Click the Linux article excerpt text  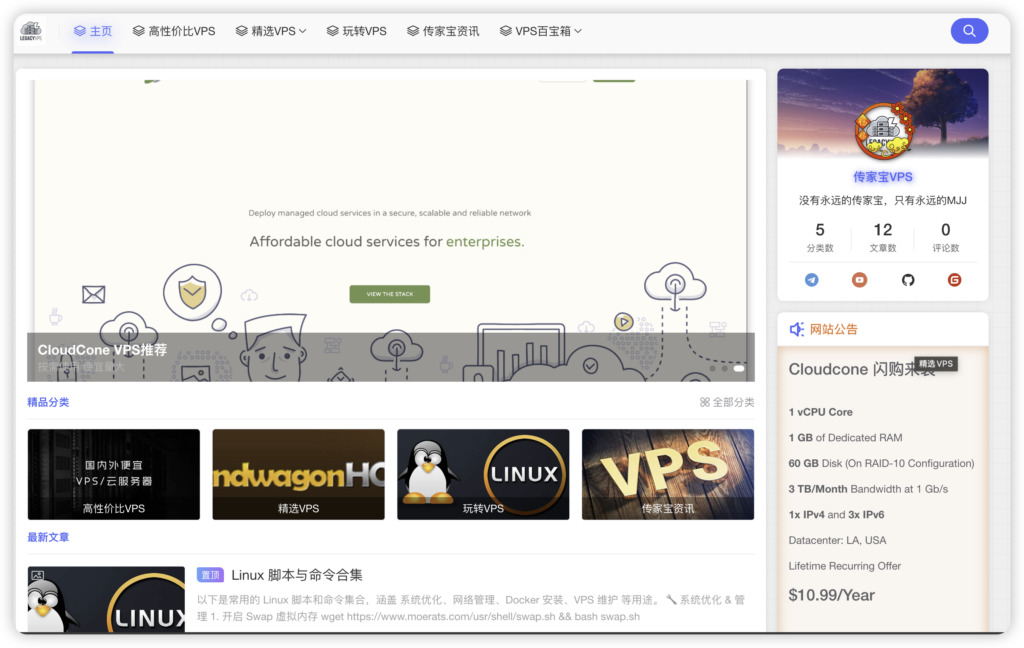[471, 608]
